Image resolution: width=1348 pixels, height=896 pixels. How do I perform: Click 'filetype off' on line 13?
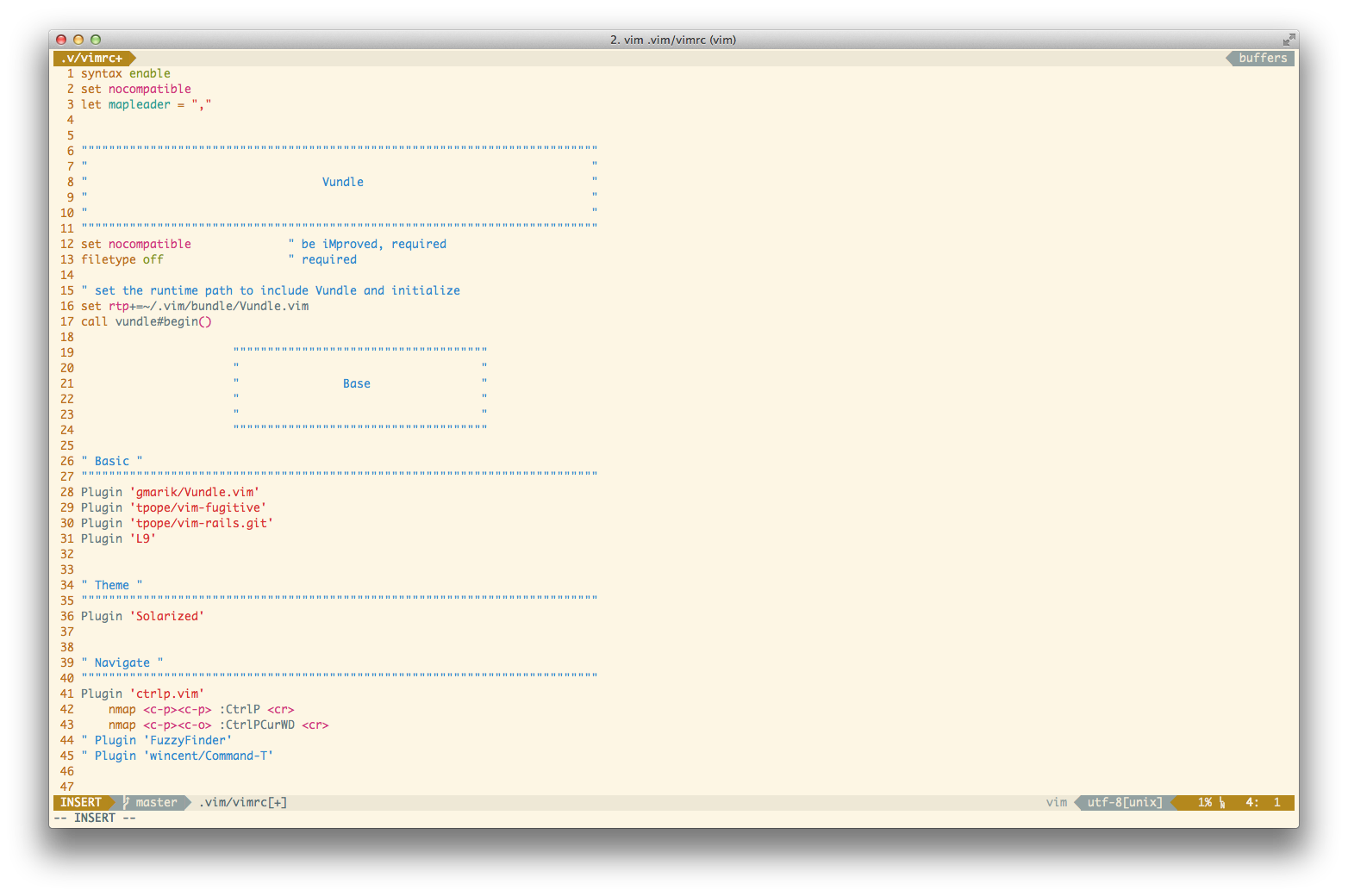[122, 259]
